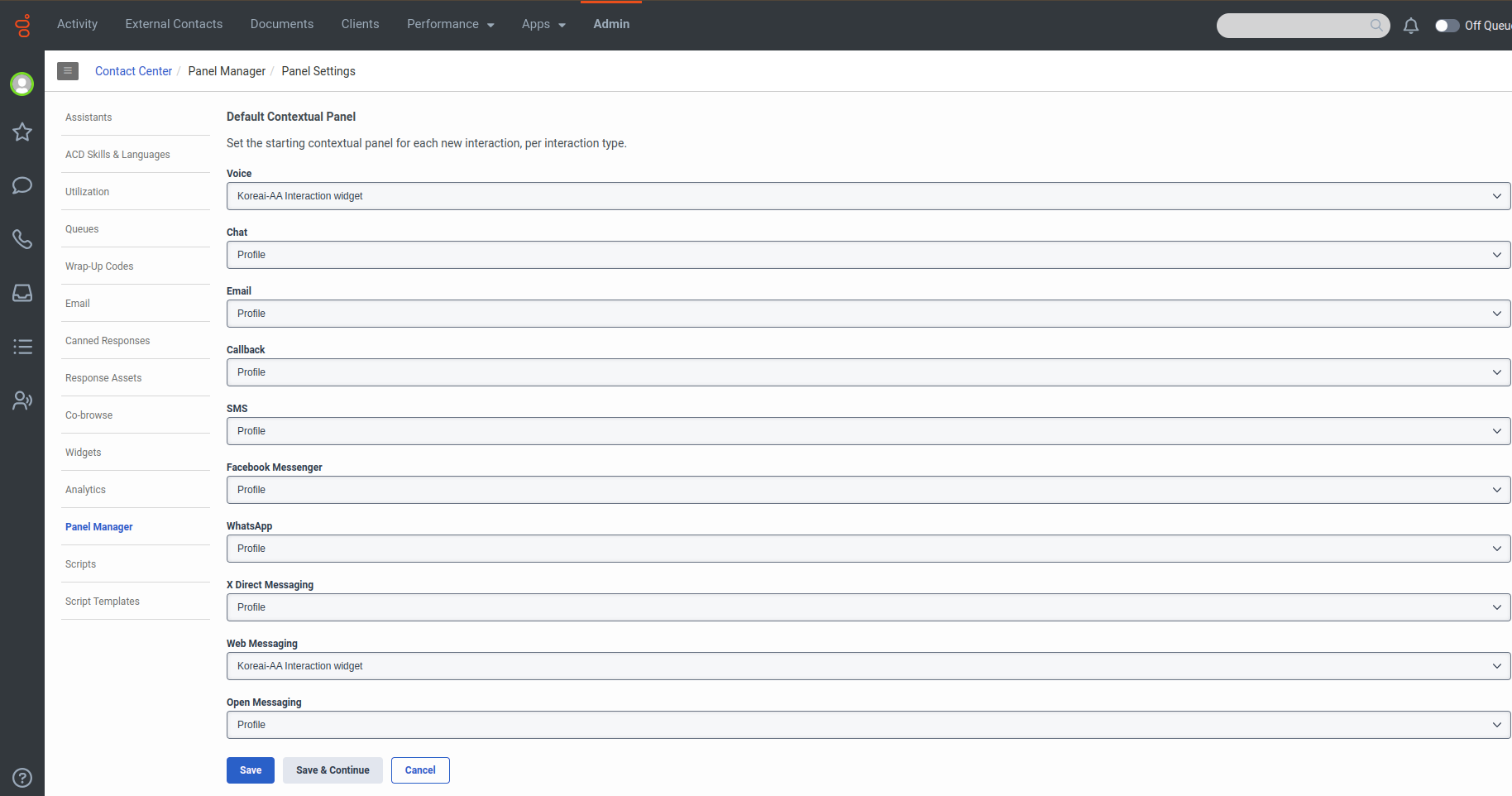This screenshot has width=1512, height=796.
Task: Open the Favorites star icon
Action: coord(22,132)
